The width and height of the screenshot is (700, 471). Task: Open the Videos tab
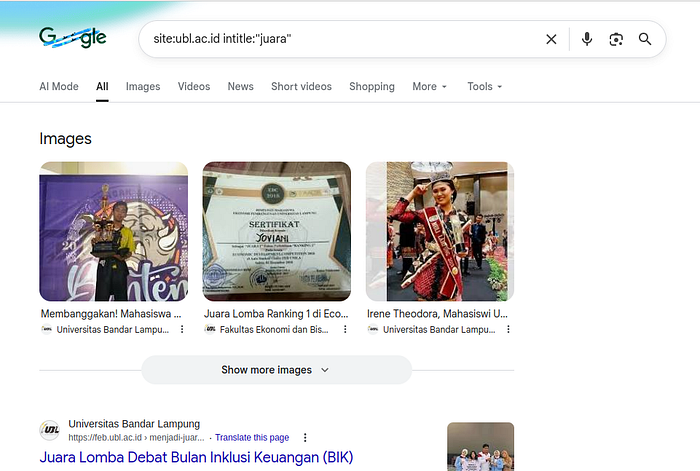click(194, 86)
